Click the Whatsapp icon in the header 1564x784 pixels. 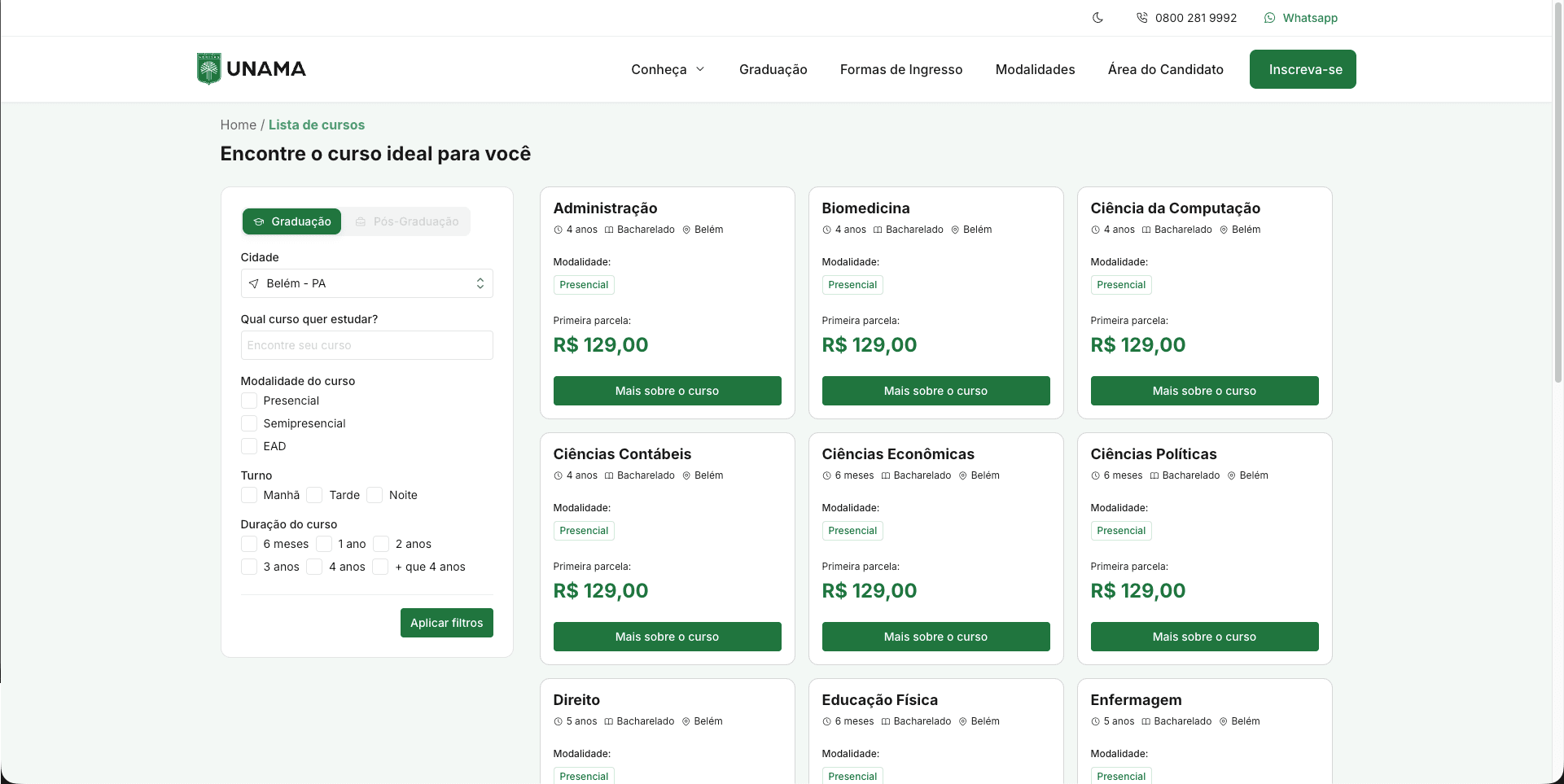tap(1269, 17)
